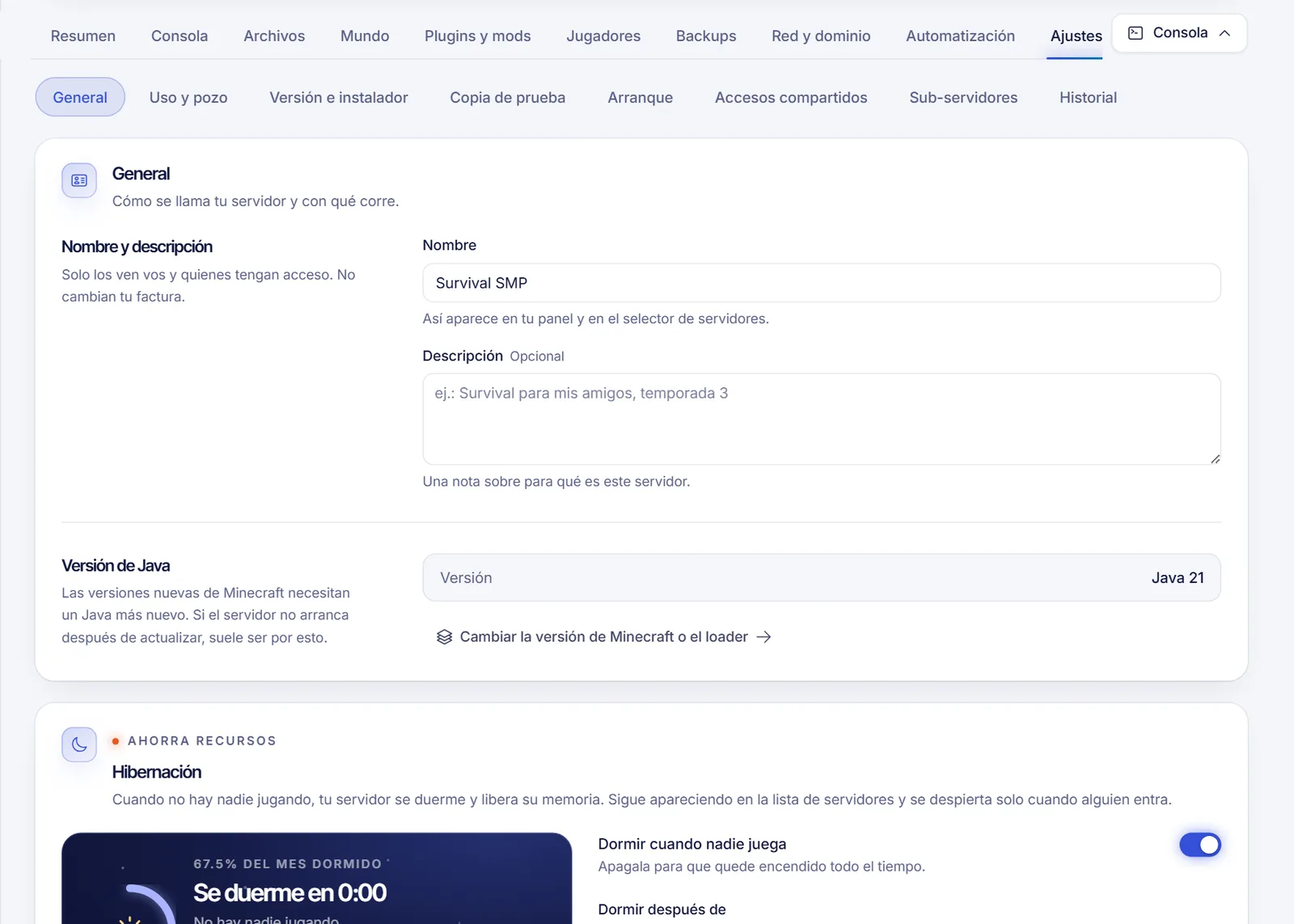The width and height of the screenshot is (1294, 924).
Task: Click the 'Dormir después de' label
Action: click(x=662, y=909)
